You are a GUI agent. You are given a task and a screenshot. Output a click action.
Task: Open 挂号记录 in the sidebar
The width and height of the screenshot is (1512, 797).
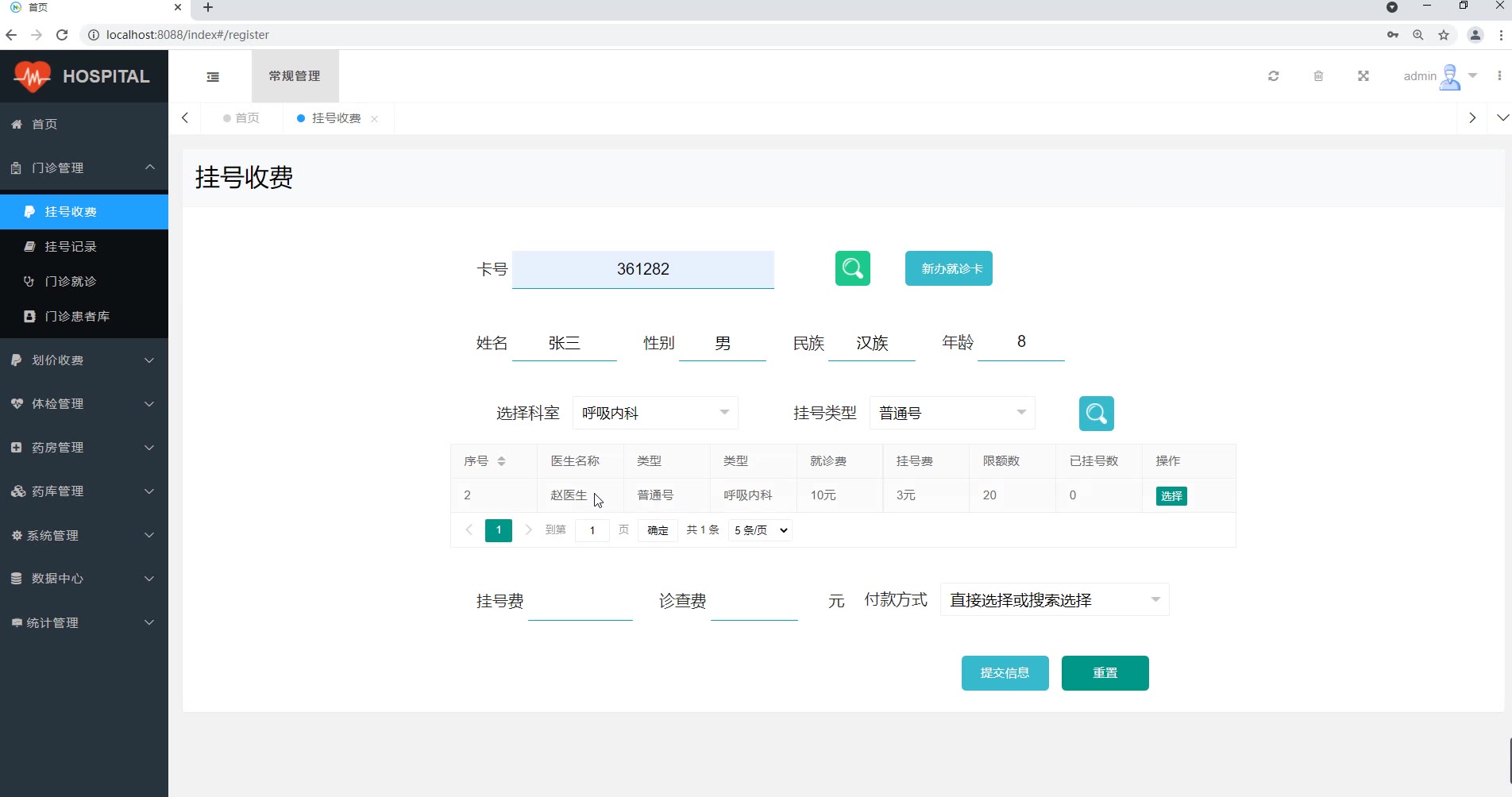tap(71, 247)
